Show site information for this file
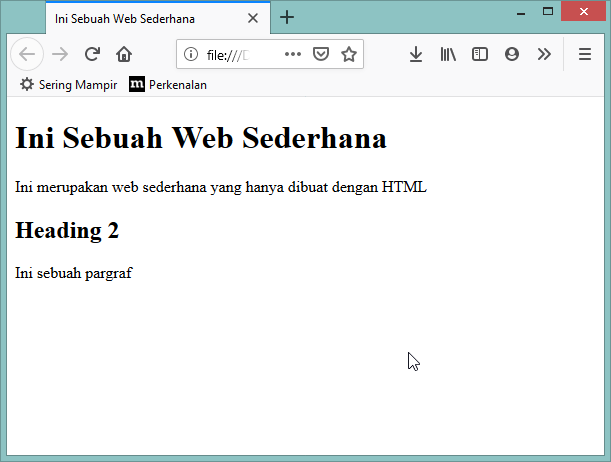Image resolution: width=611 pixels, height=462 pixels. pyautogui.click(x=191, y=55)
